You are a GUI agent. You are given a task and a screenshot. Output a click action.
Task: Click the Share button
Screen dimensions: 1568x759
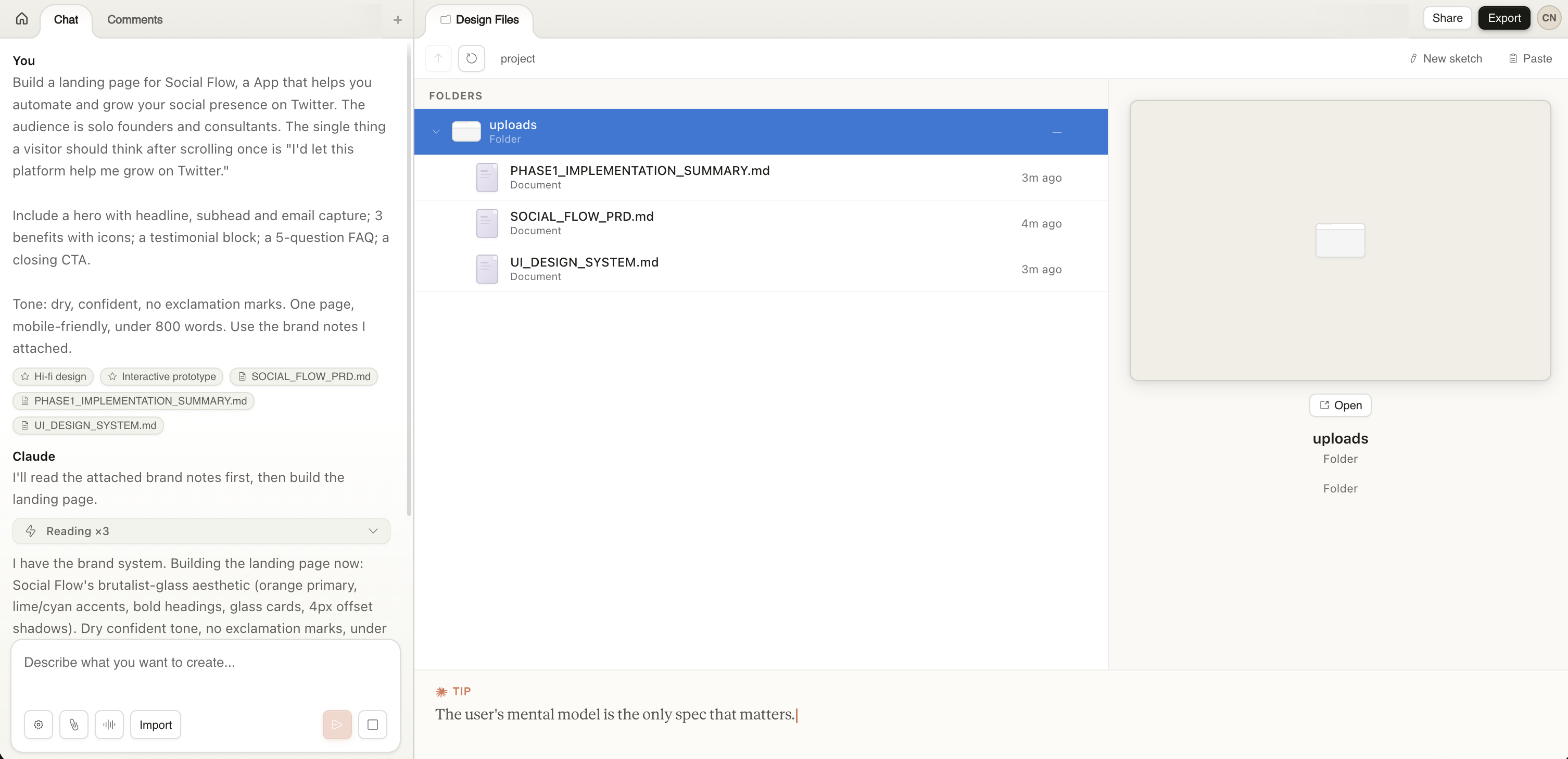(1447, 18)
